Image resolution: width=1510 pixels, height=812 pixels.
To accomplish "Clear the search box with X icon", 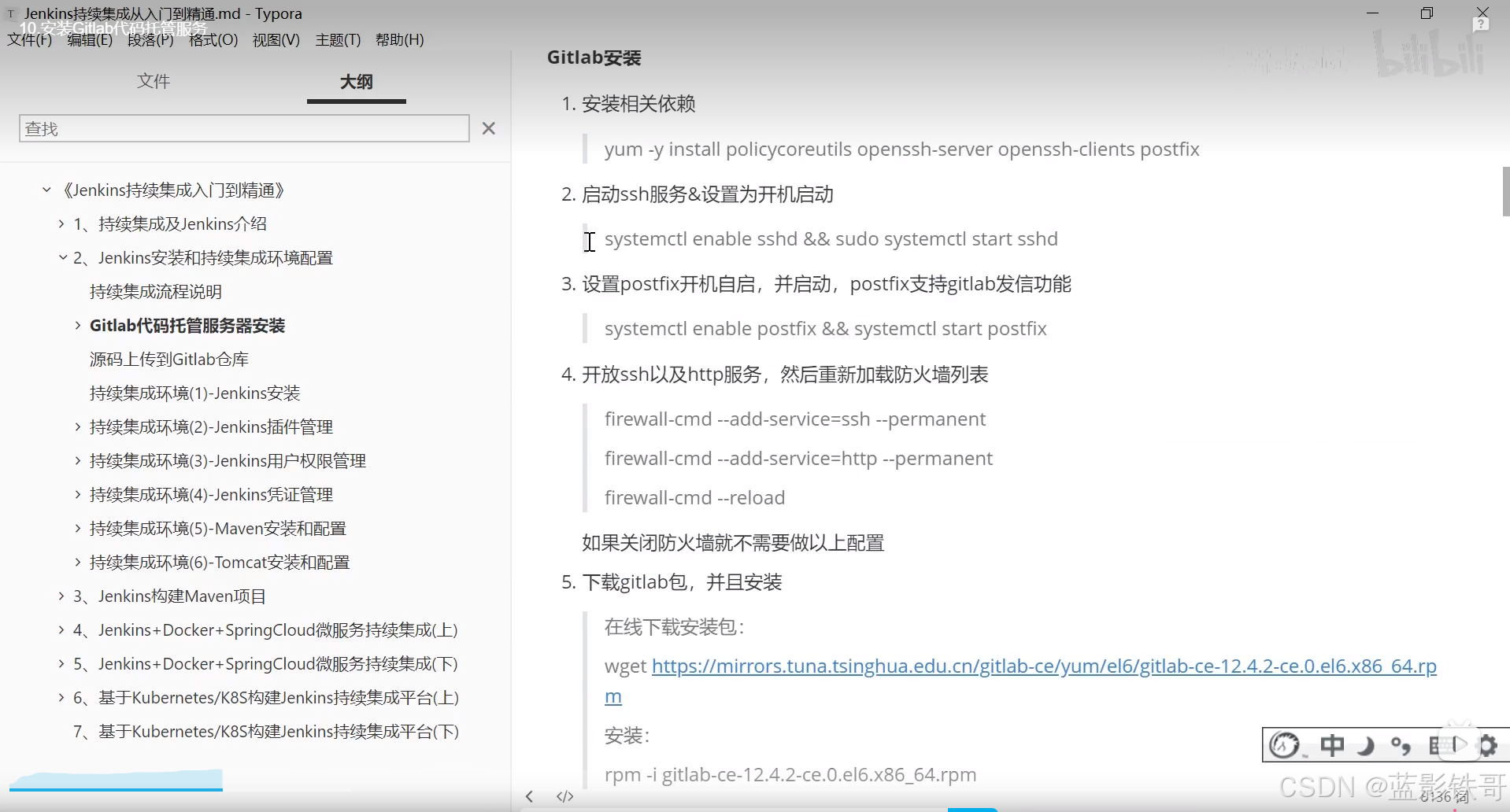I will click(488, 128).
